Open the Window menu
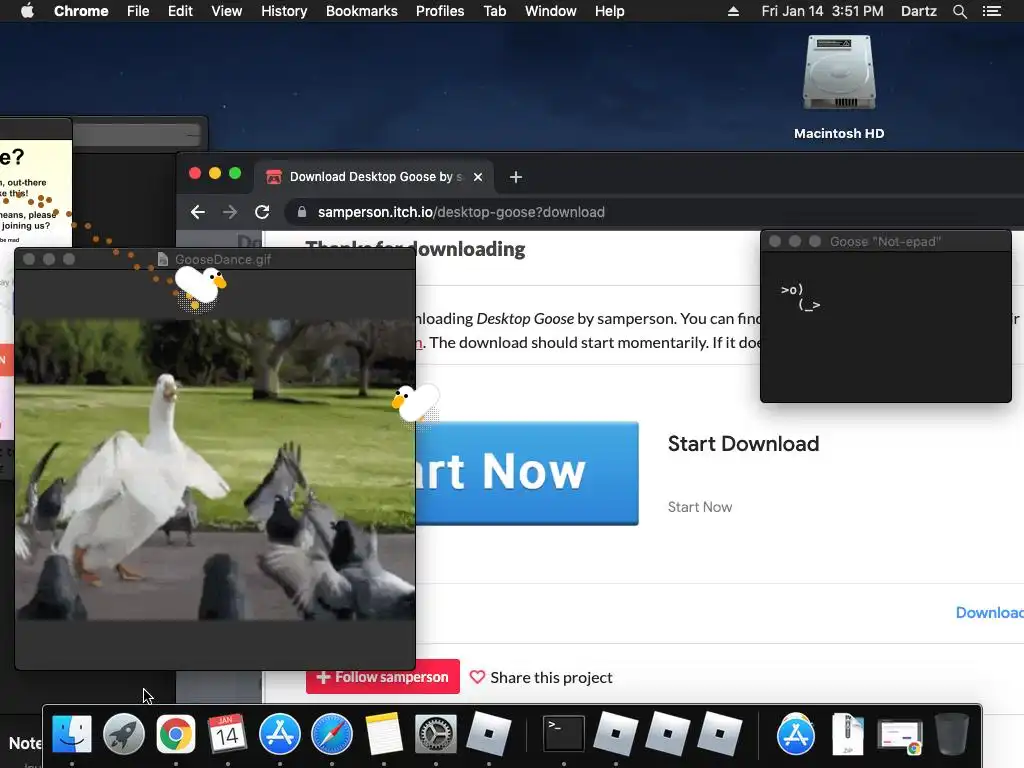 pos(551,11)
